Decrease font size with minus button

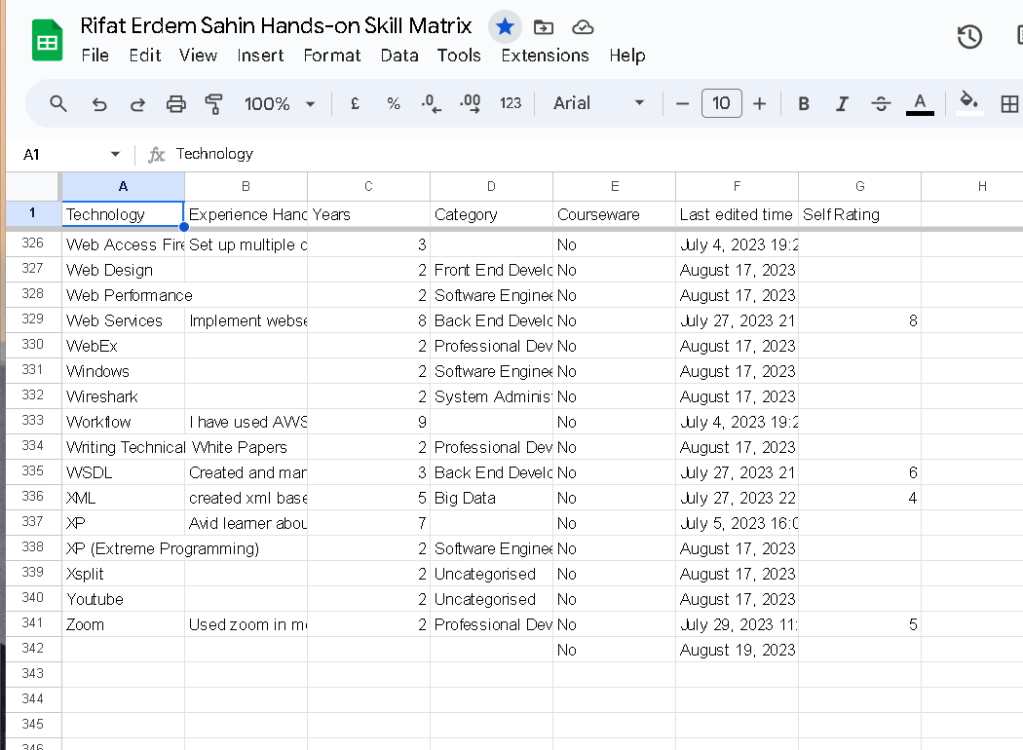coord(682,104)
